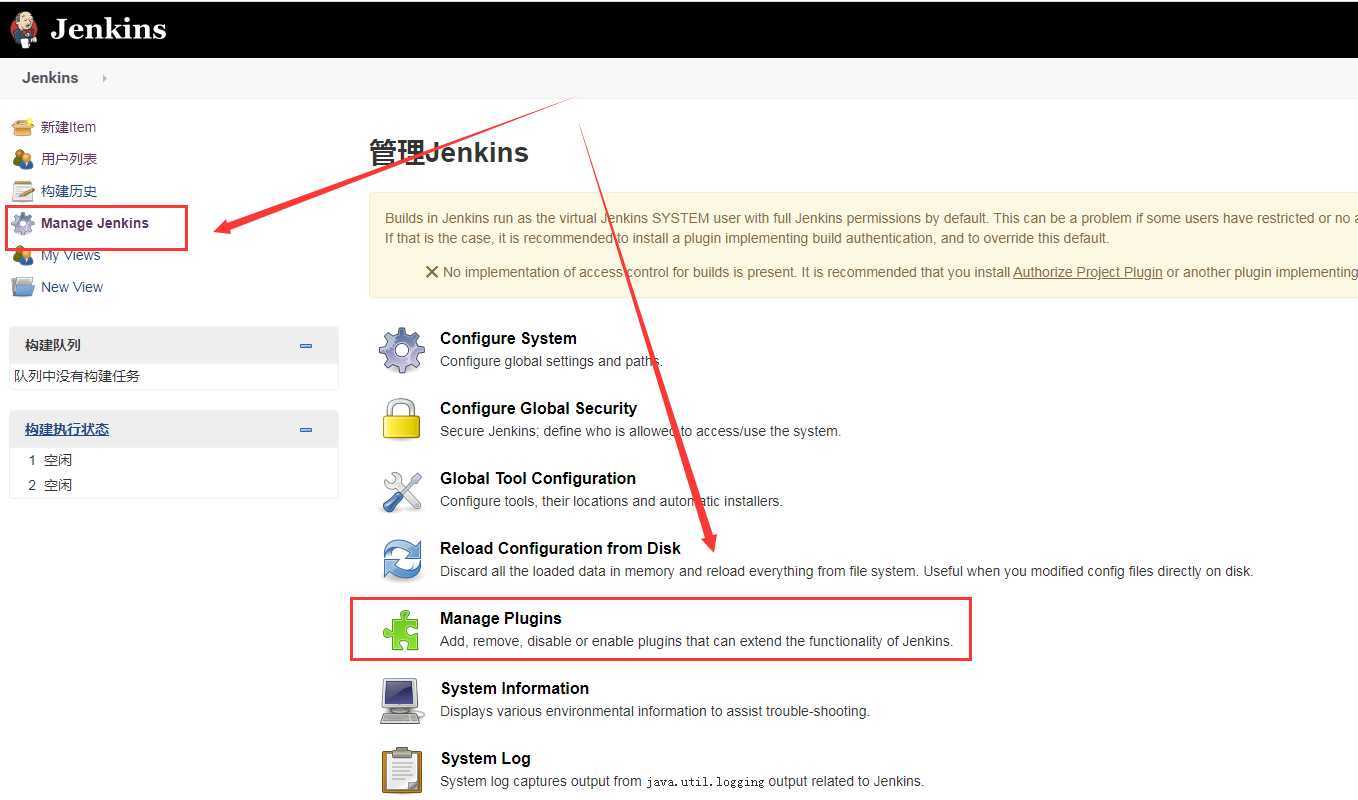Open System Log
1358x800 pixels.
486,758
